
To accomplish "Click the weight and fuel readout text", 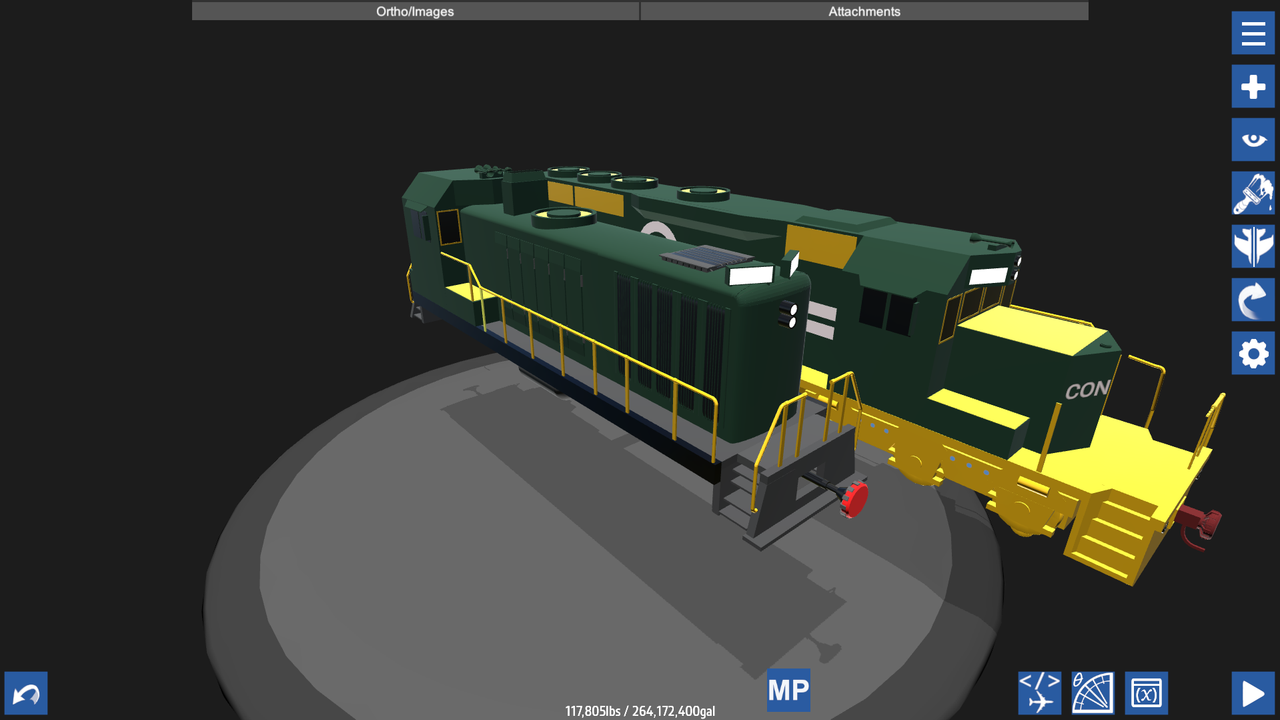I will pos(640,711).
